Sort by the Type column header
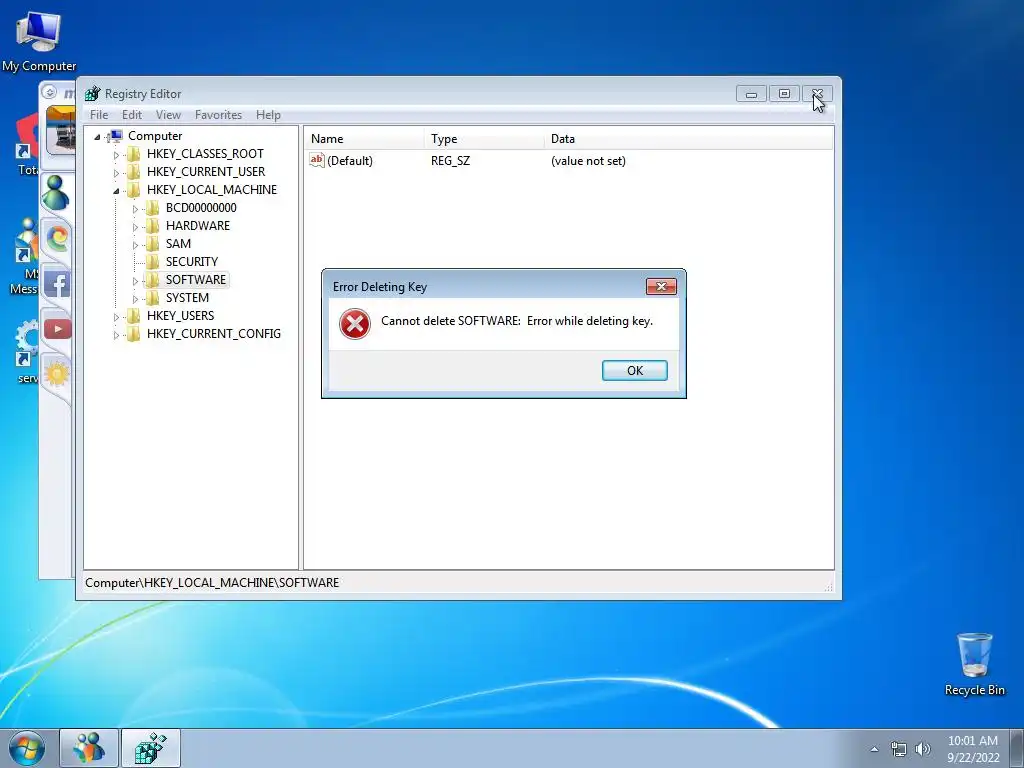This screenshot has height=768, width=1024. (x=483, y=138)
